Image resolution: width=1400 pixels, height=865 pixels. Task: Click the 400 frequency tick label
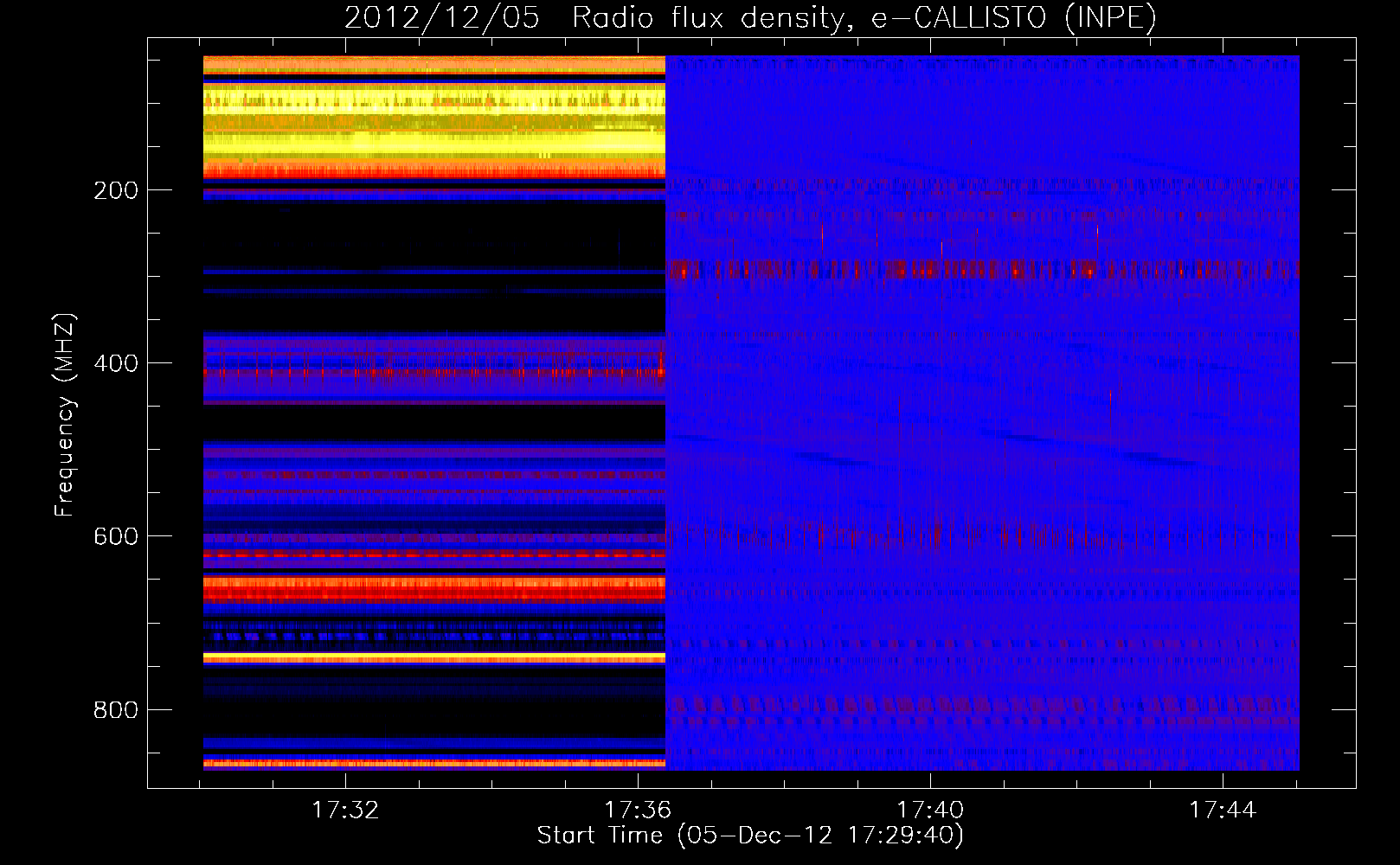[116, 363]
